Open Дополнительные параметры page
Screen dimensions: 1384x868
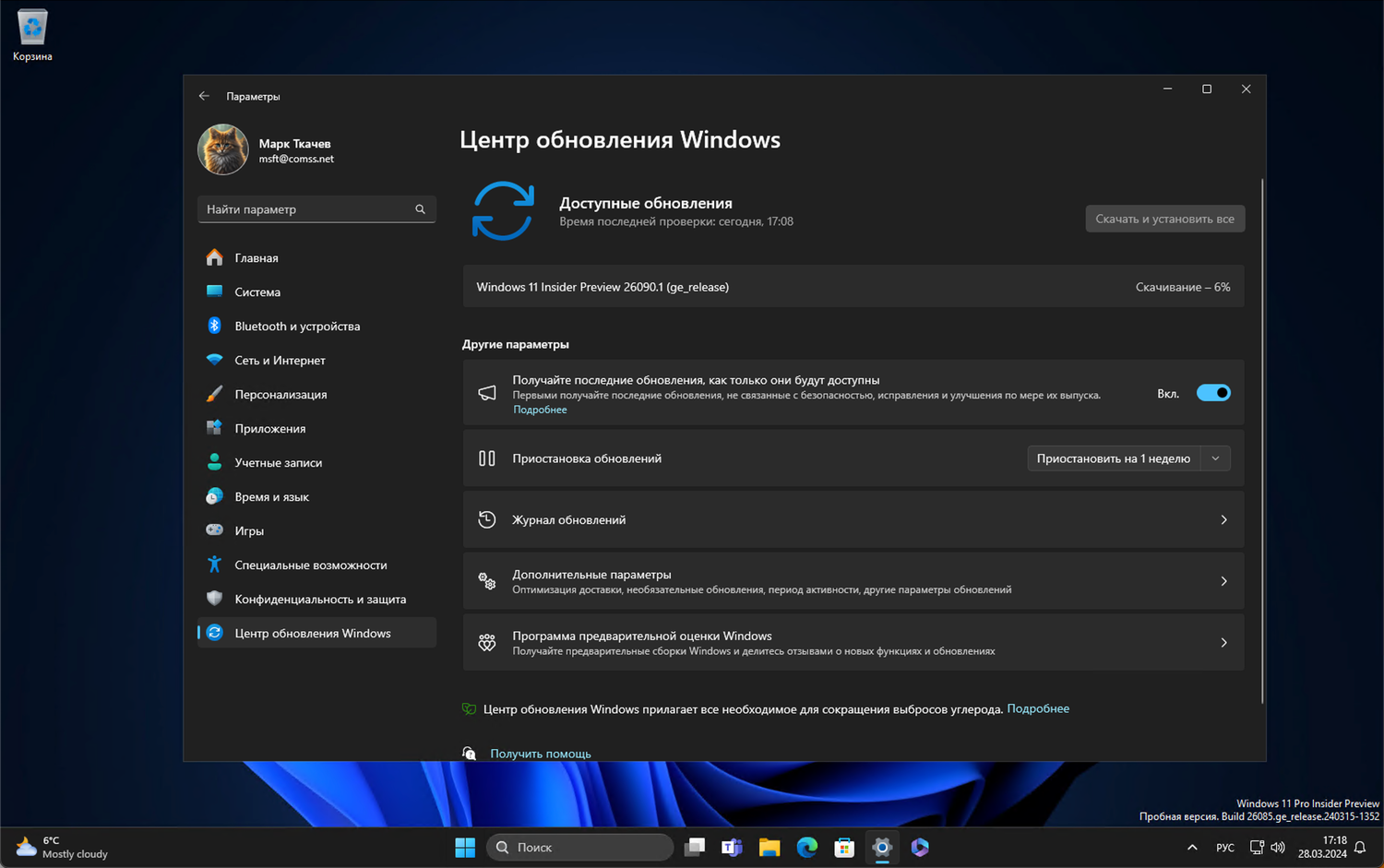point(853,581)
